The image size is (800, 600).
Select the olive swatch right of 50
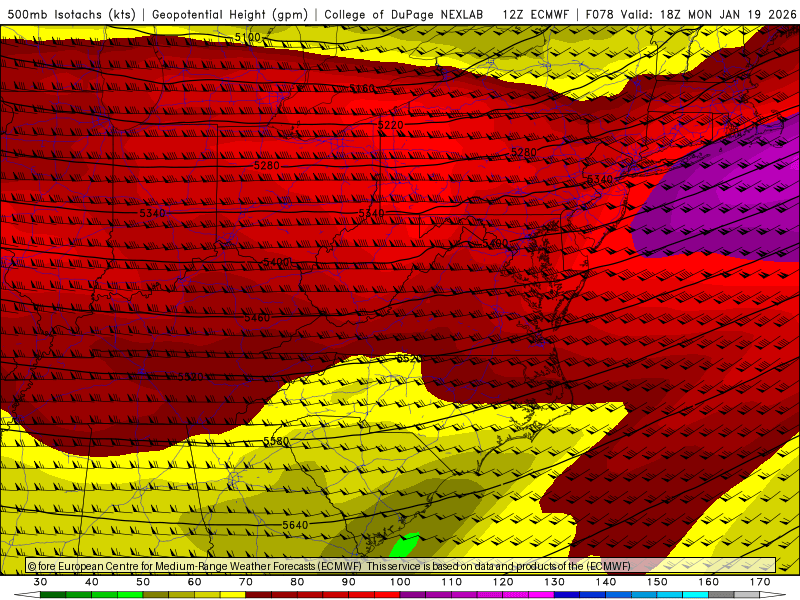pyautogui.click(x=156, y=595)
